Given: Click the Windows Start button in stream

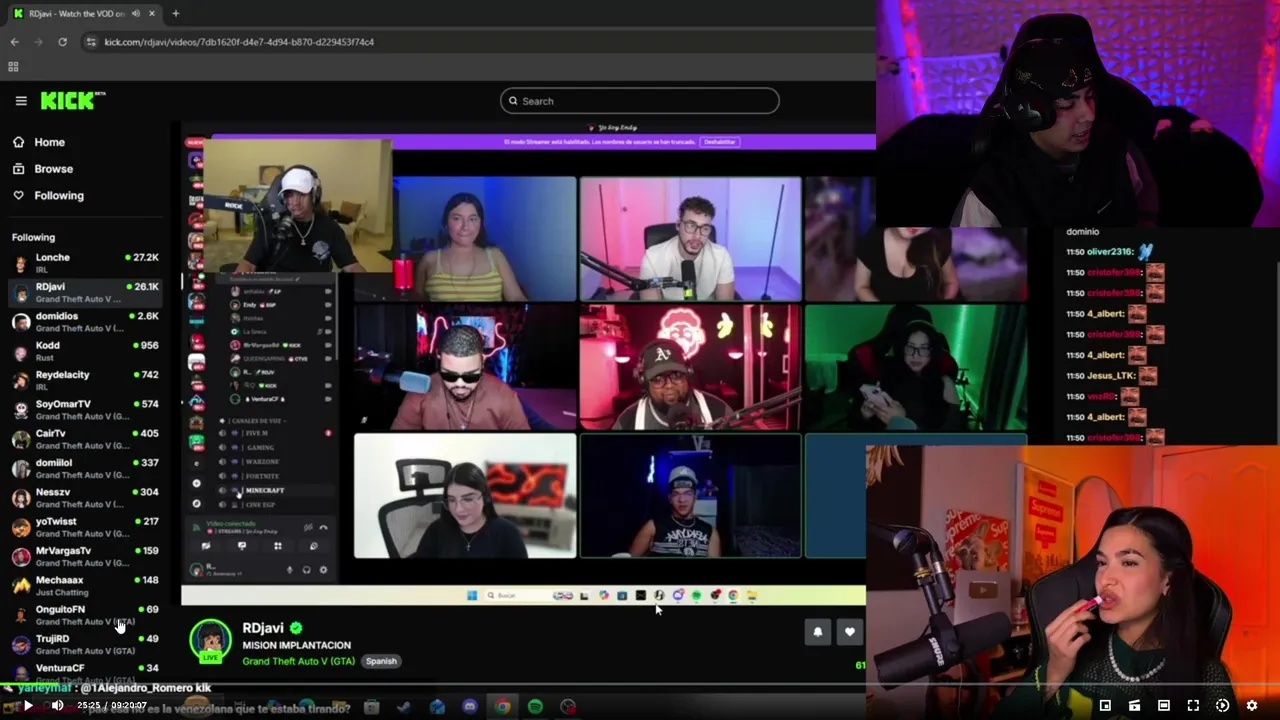Looking at the screenshot, I should [x=472, y=595].
